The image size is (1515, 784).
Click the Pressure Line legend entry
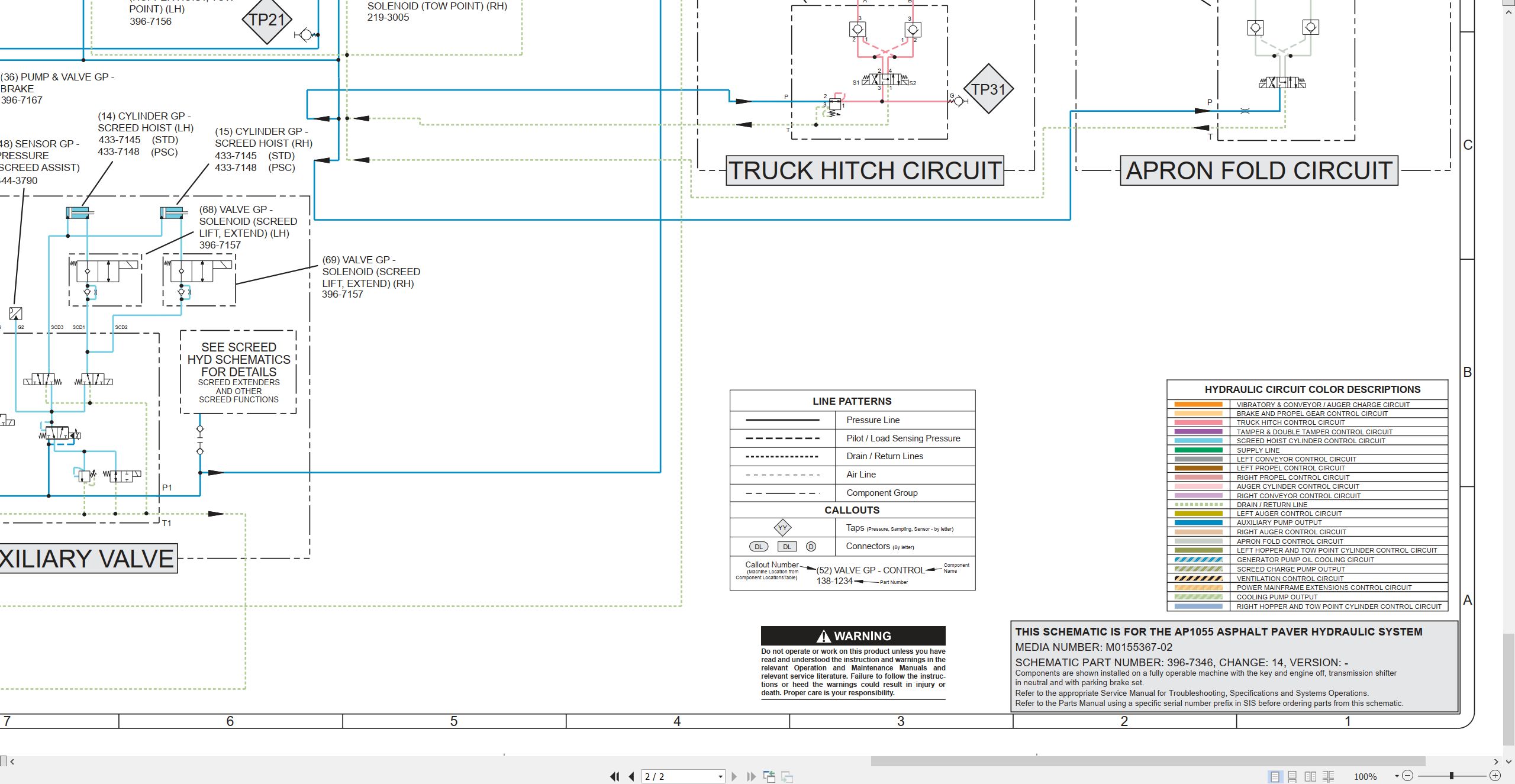tap(873, 420)
